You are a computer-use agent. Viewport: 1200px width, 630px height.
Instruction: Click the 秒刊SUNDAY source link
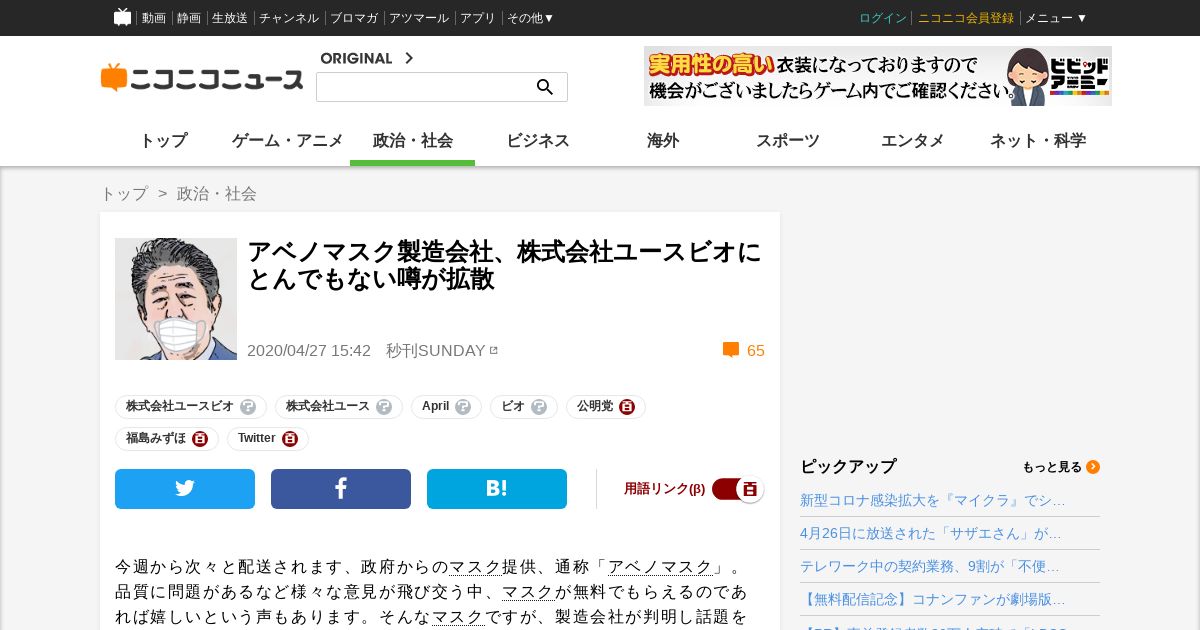click(436, 351)
